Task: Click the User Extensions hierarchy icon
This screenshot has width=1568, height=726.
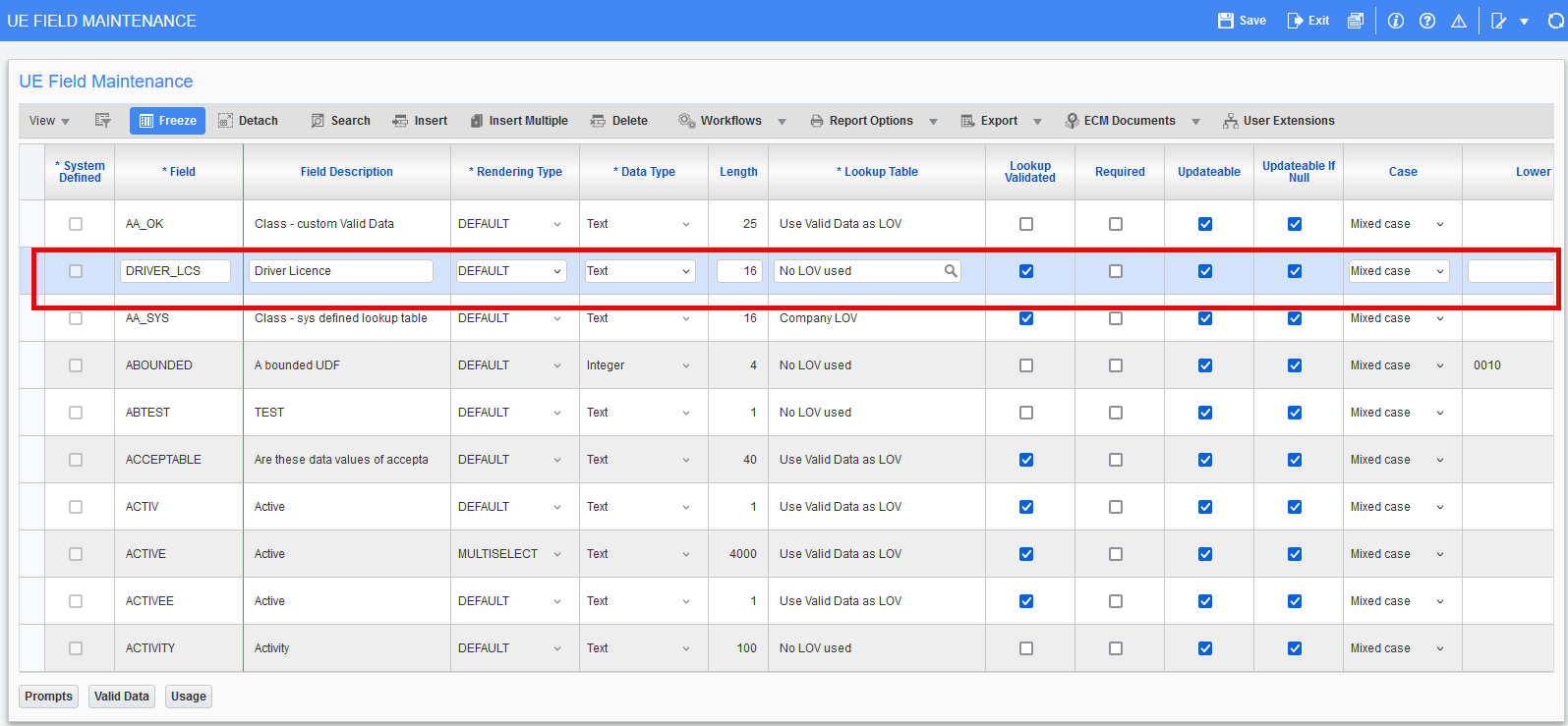Action: tap(1231, 121)
